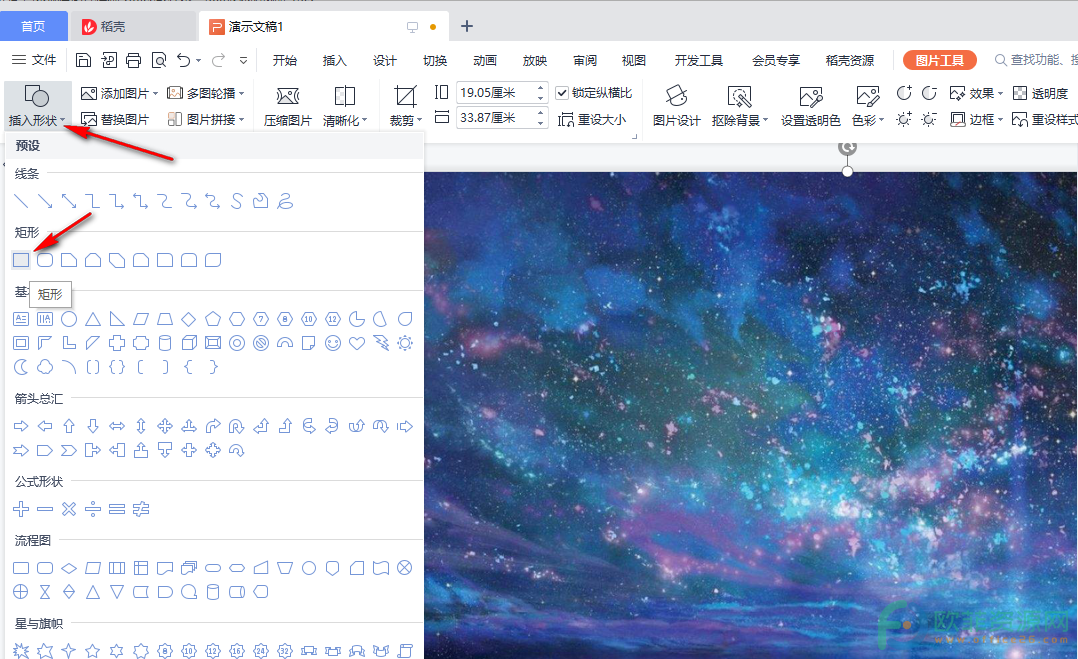Open the 图片拼接 dropdown

(241, 120)
